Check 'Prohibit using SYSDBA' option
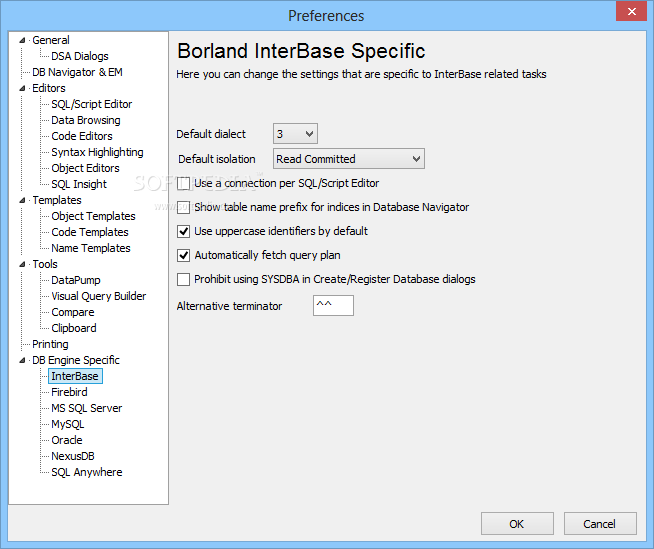This screenshot has height=549, width=654. 184,279
